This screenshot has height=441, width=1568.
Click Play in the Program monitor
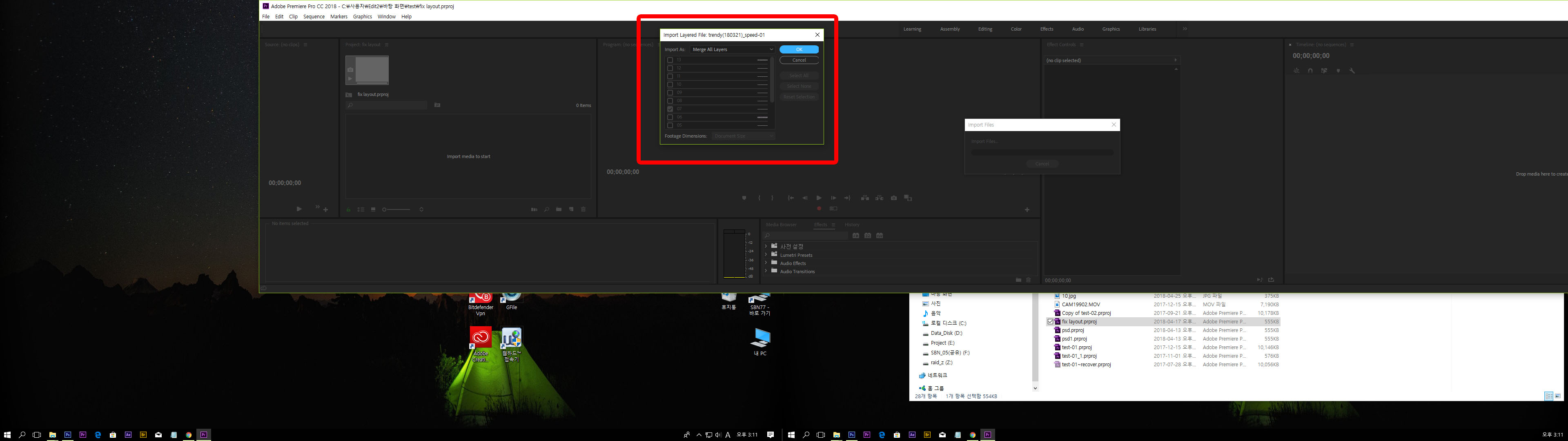[x=819, y=198]
